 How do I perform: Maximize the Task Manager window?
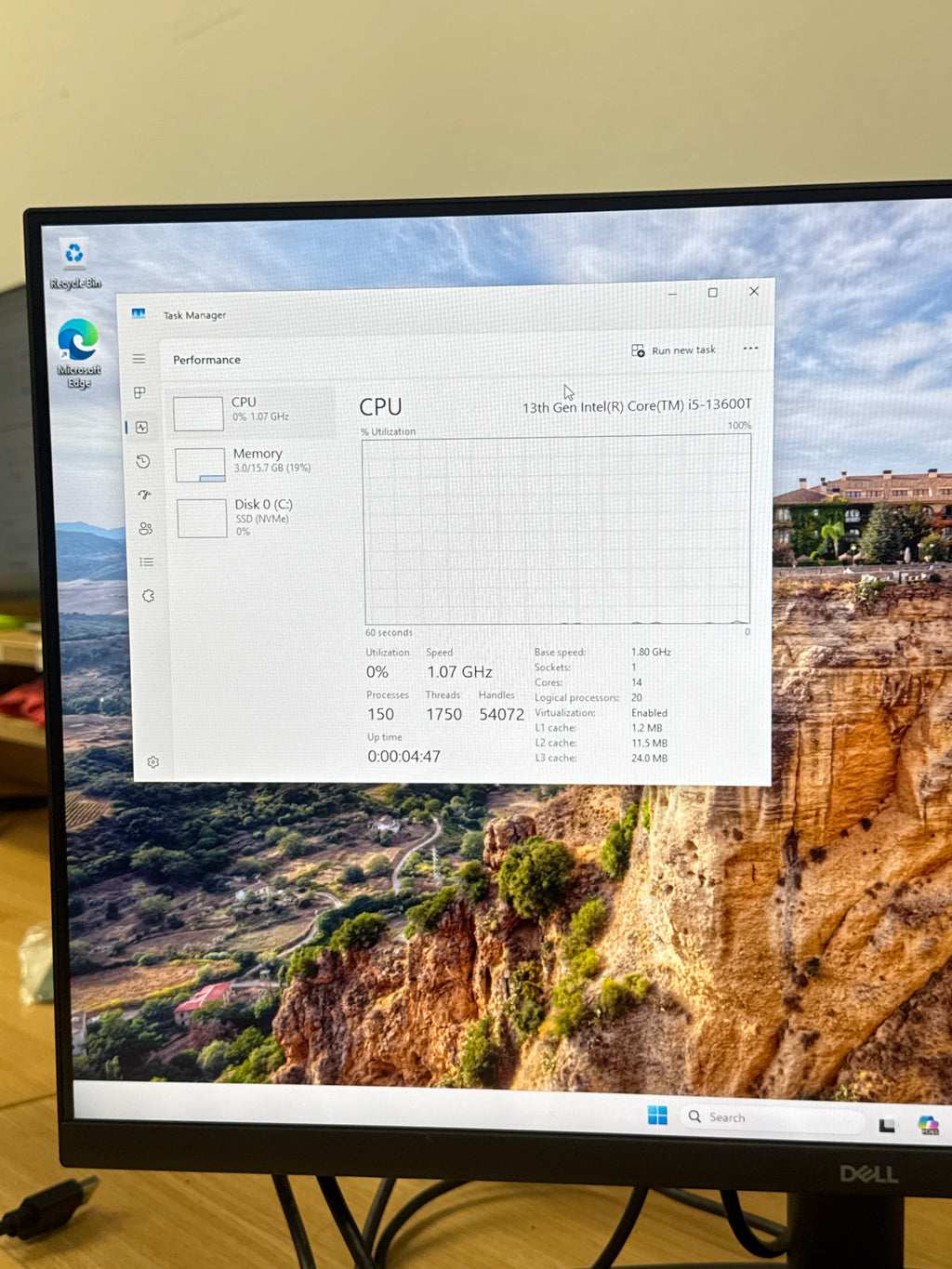[713, 292]
